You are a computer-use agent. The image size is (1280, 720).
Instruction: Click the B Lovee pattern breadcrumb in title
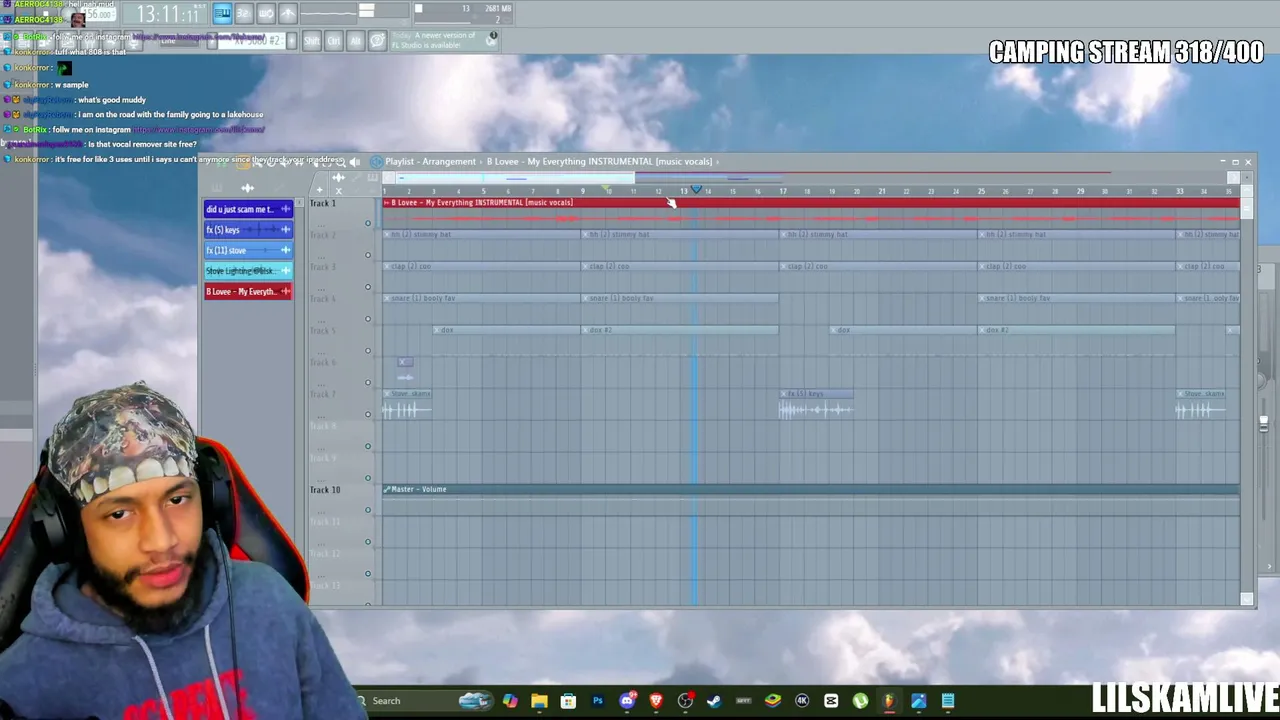[600, 161]
